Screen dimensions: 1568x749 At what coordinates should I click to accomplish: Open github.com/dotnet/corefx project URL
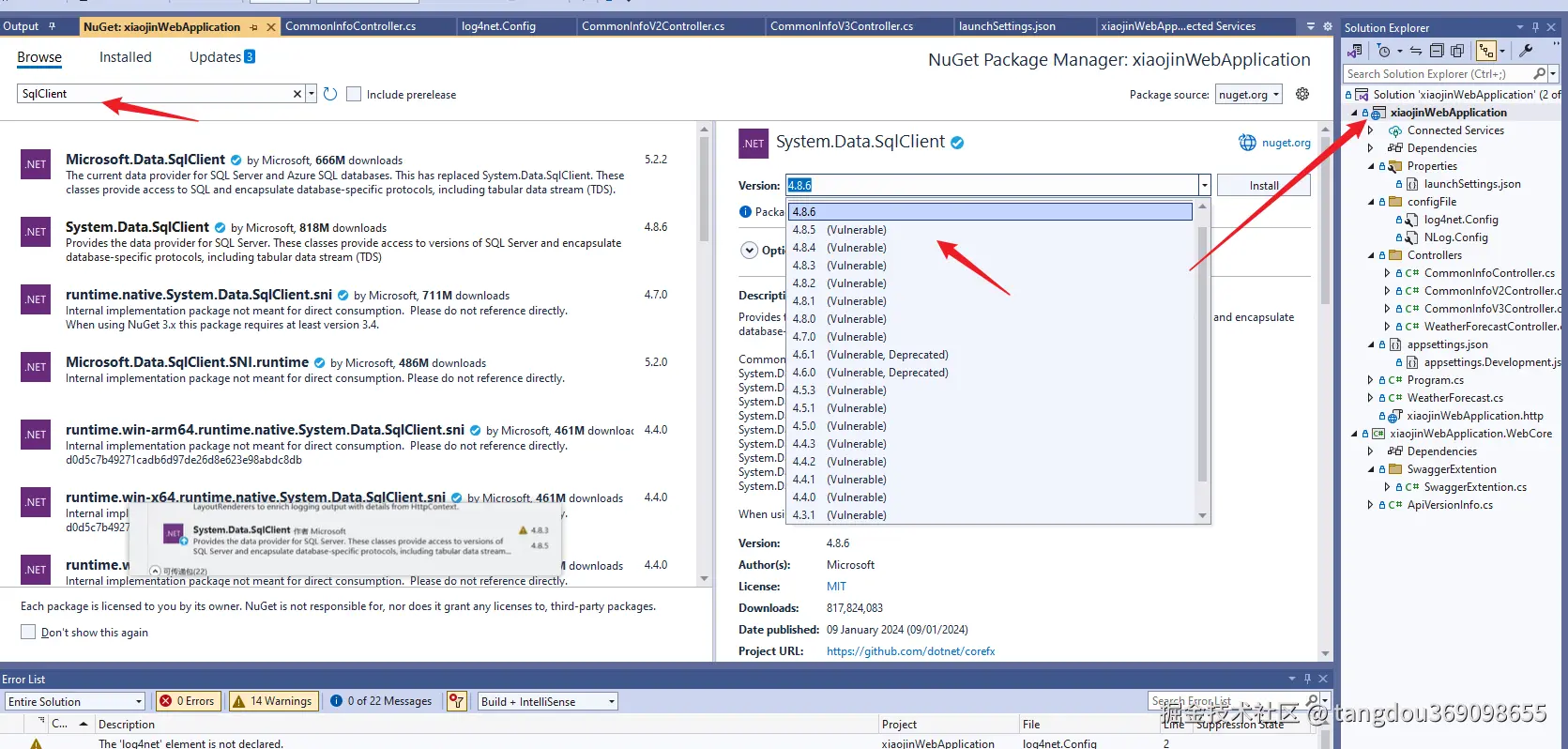[x=910, y=651]
